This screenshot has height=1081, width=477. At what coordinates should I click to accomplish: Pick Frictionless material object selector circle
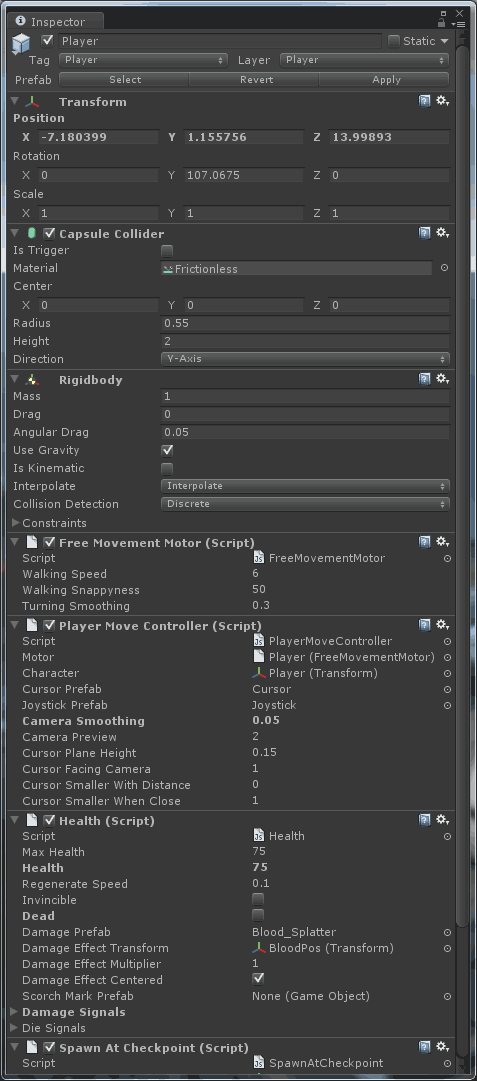(445, 267)
